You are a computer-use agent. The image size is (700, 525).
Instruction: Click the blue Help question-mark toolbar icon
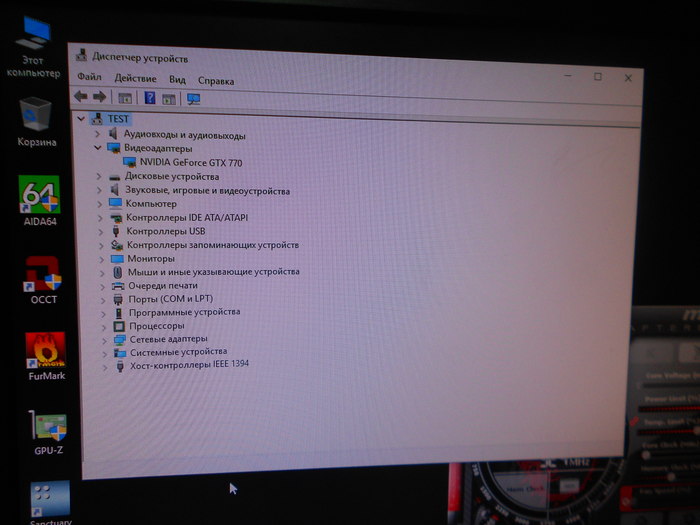[150, 98]
